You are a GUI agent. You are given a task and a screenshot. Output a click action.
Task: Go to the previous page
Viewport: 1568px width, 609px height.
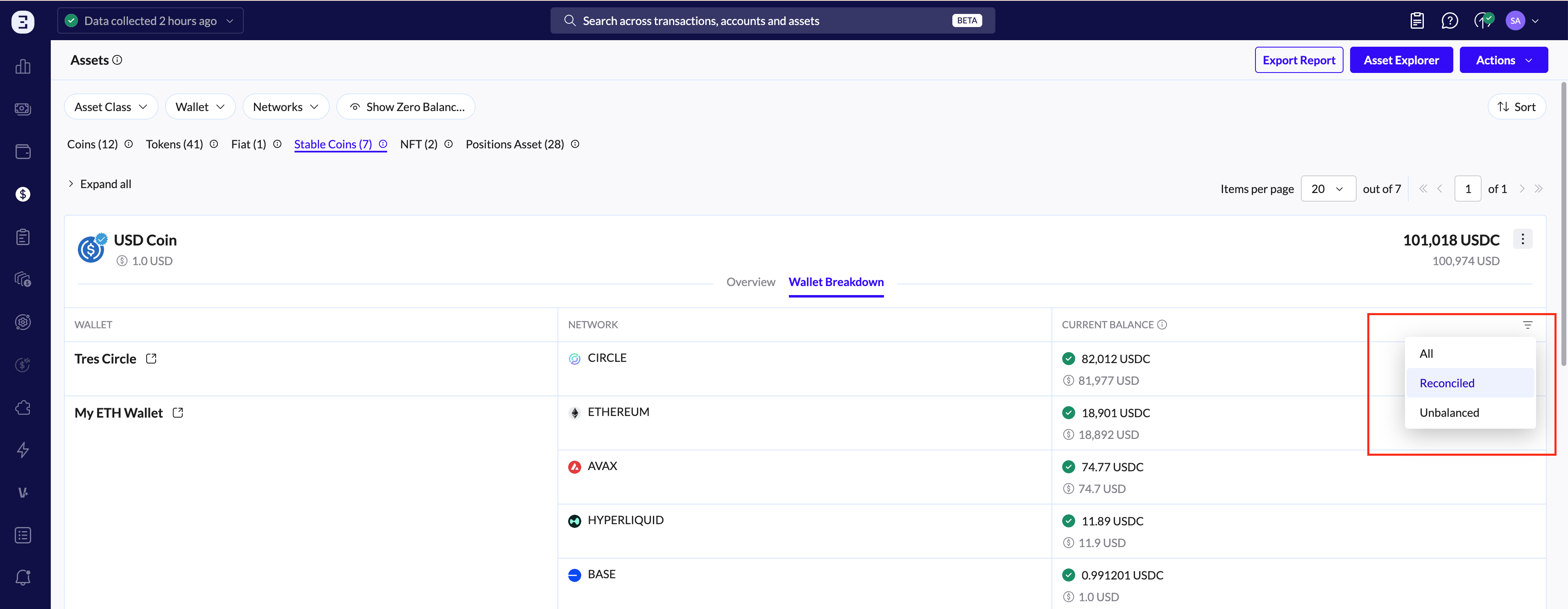(x=1439, y=189)
